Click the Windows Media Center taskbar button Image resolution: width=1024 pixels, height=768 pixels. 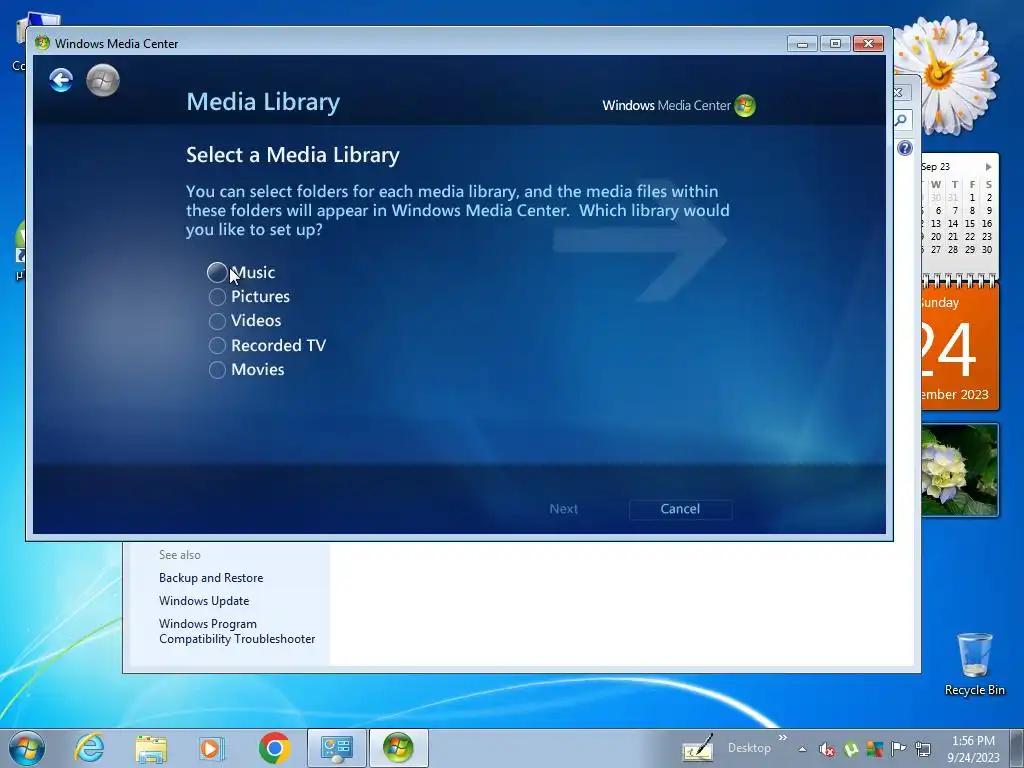point(398,748)
